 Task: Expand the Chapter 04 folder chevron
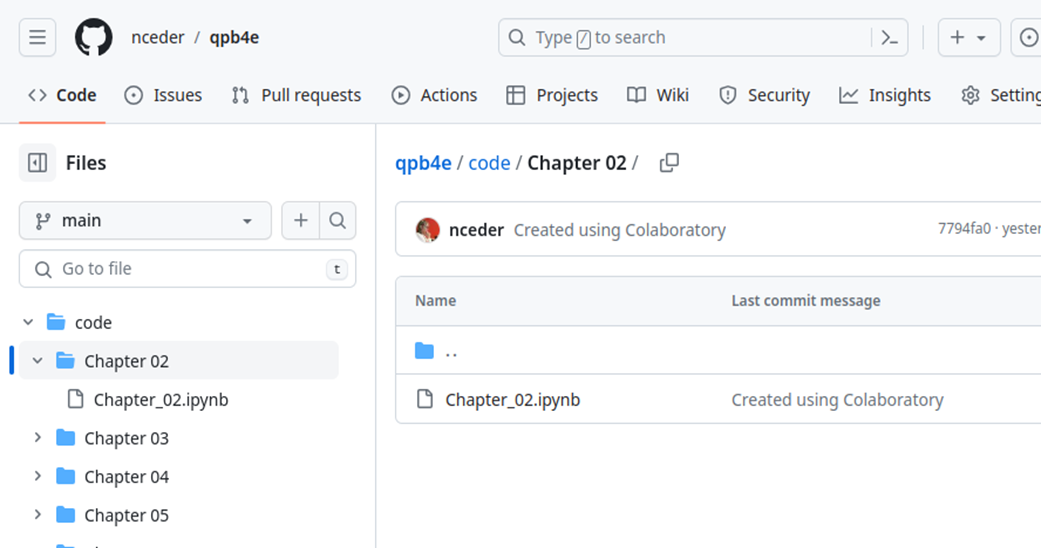click(x=38, y=477)
